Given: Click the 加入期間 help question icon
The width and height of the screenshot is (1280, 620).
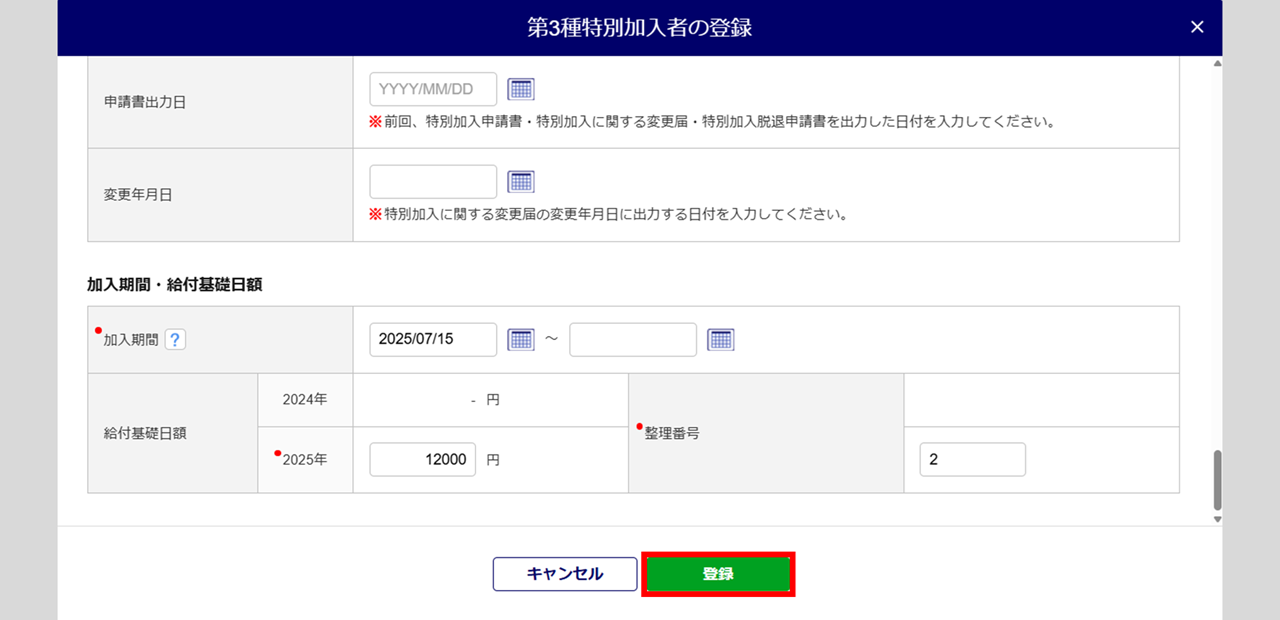Looking at the screenshot, I should point(175,339).
